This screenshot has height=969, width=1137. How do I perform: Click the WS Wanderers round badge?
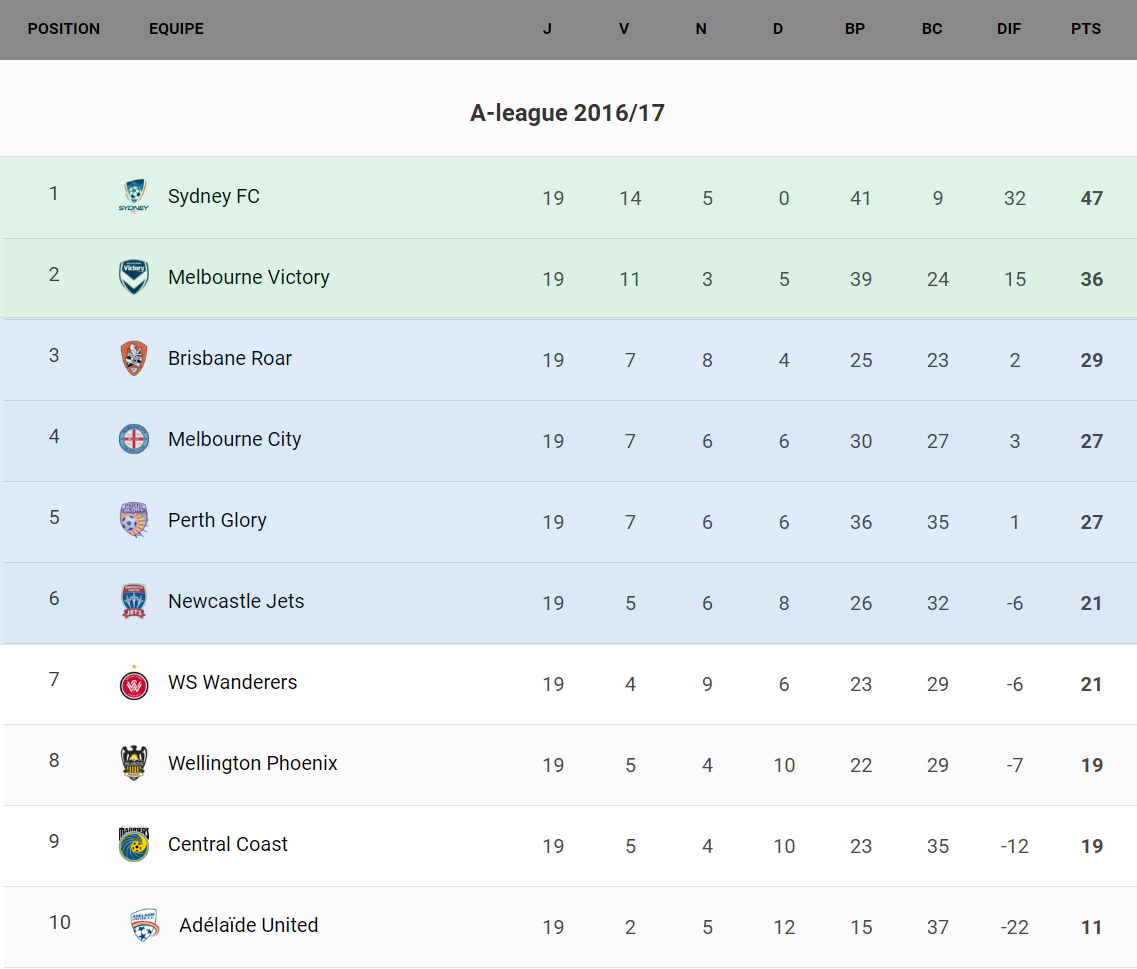pyautogui.click(x=134, y=683)
